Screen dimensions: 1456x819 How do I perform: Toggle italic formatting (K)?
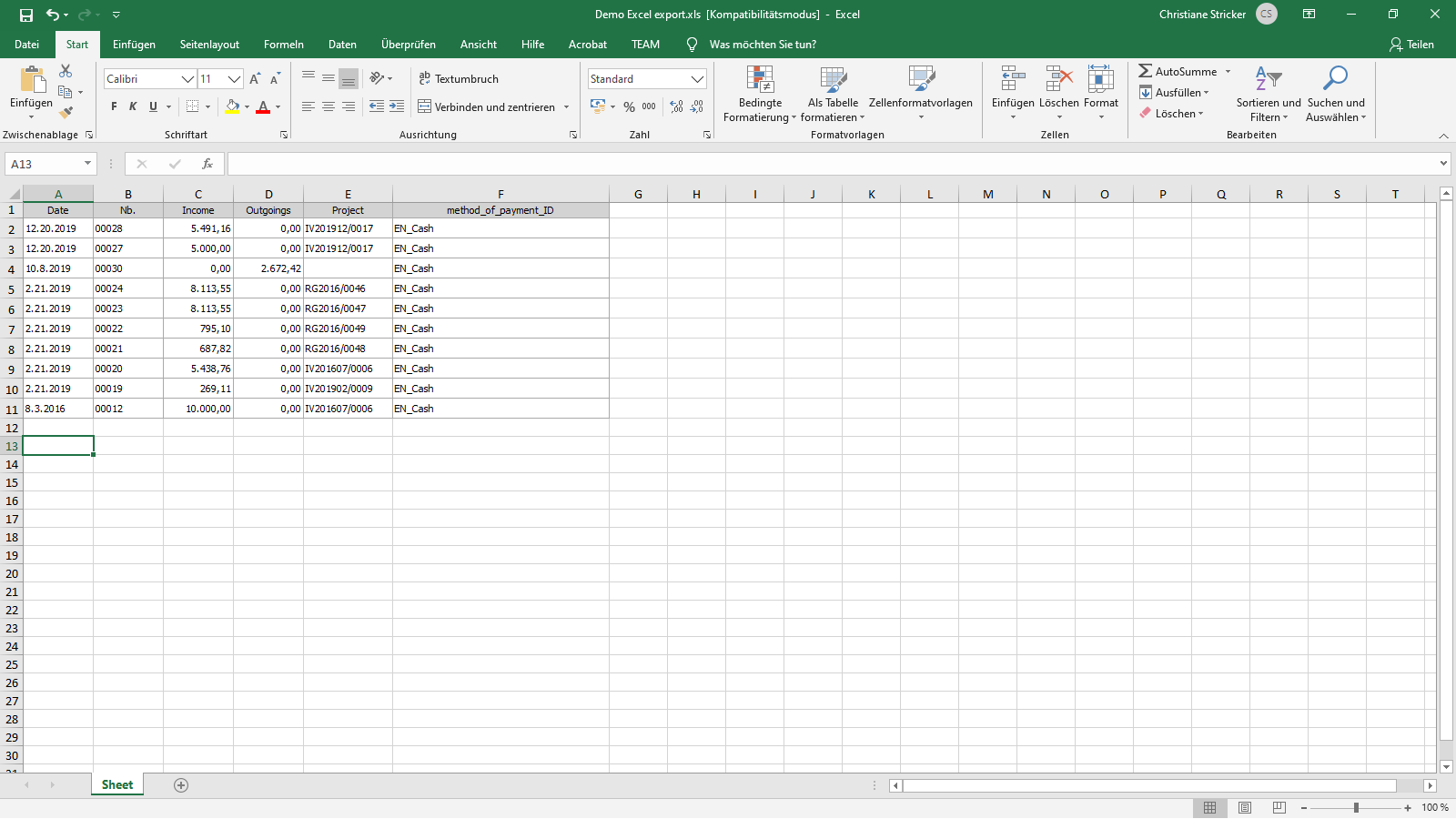[x=133, y=107]
